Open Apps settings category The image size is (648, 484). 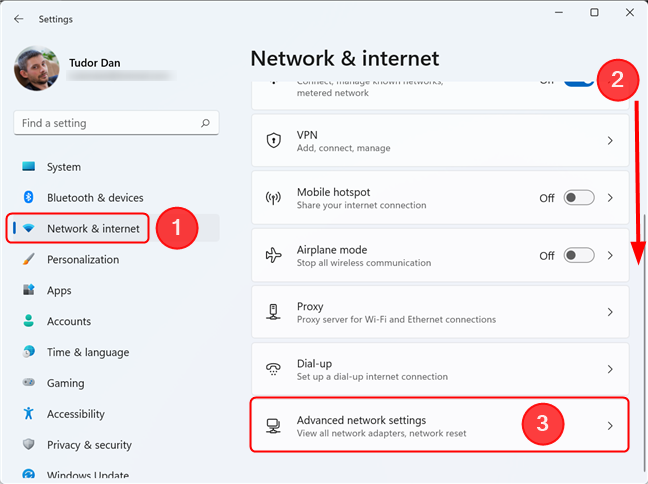(x=116, y=290)
